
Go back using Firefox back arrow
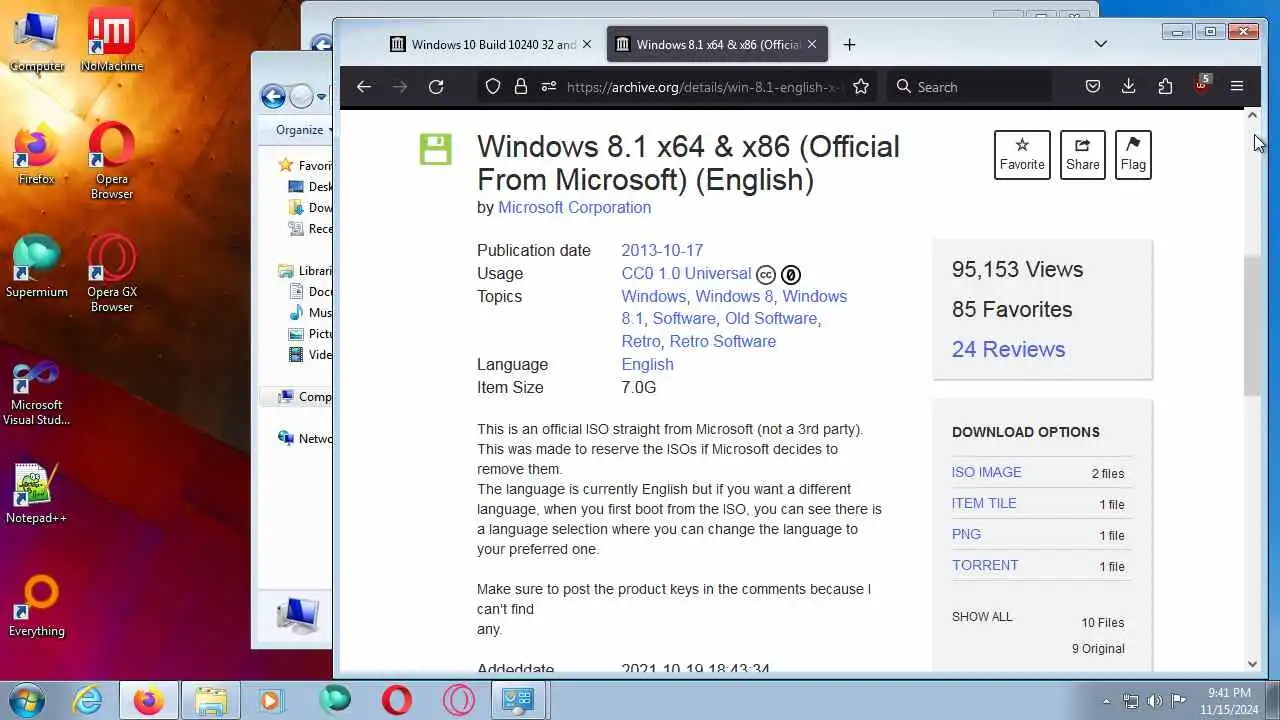[x=364, y=87]
